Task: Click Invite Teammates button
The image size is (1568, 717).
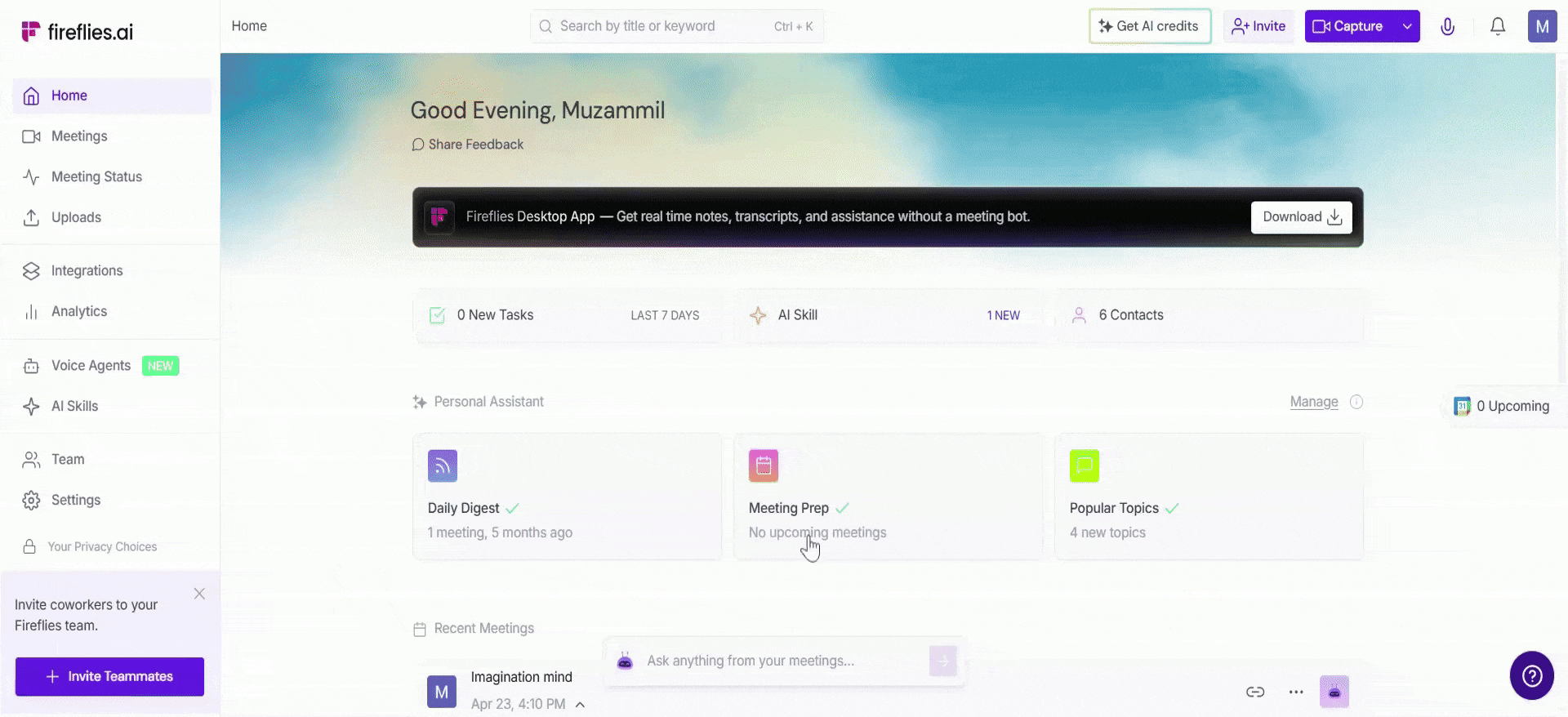Action: coord(109,677)
